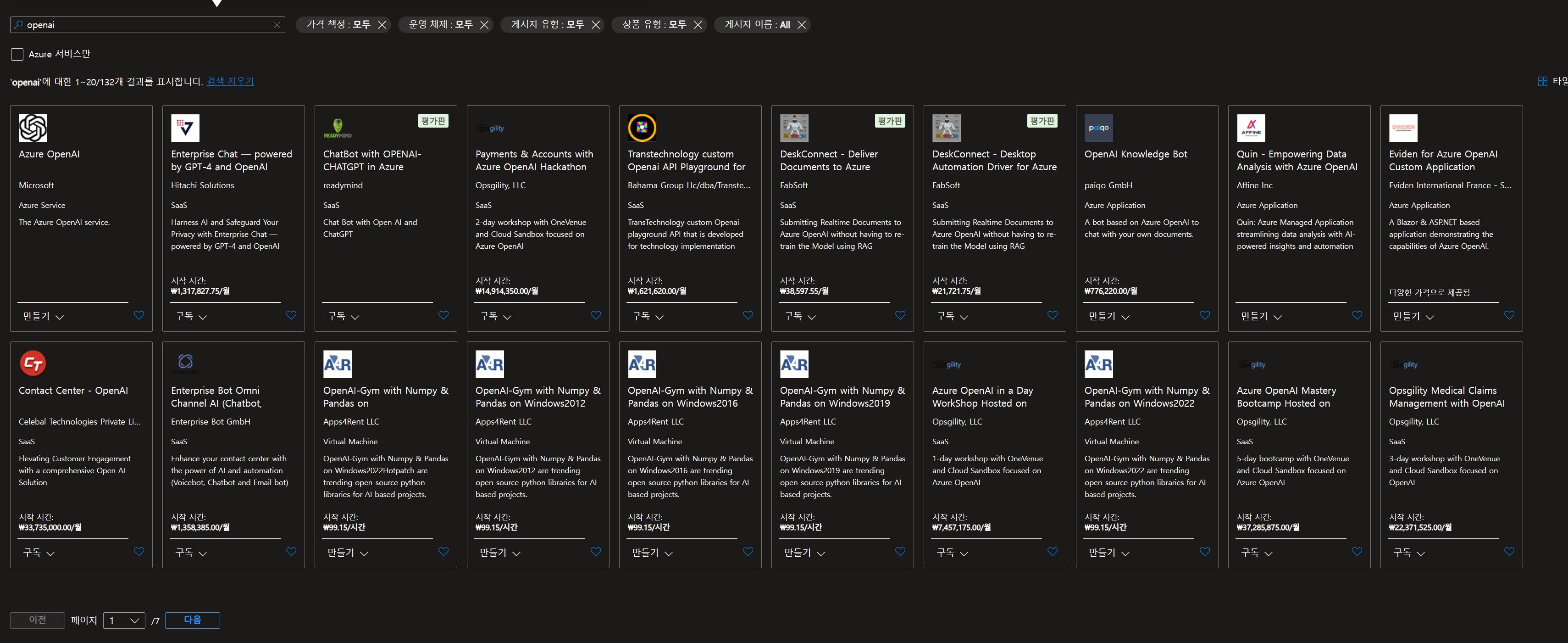Expand 구독 dropdown on Enterprise Chat card
The image size is (1568, 643).
click(191, 316)
